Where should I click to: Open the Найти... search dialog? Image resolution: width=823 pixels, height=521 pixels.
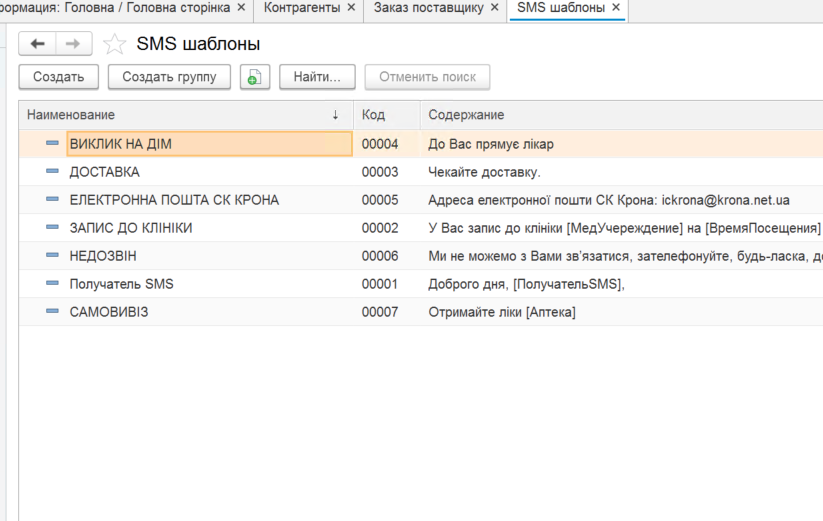click(x=317, y=77)
